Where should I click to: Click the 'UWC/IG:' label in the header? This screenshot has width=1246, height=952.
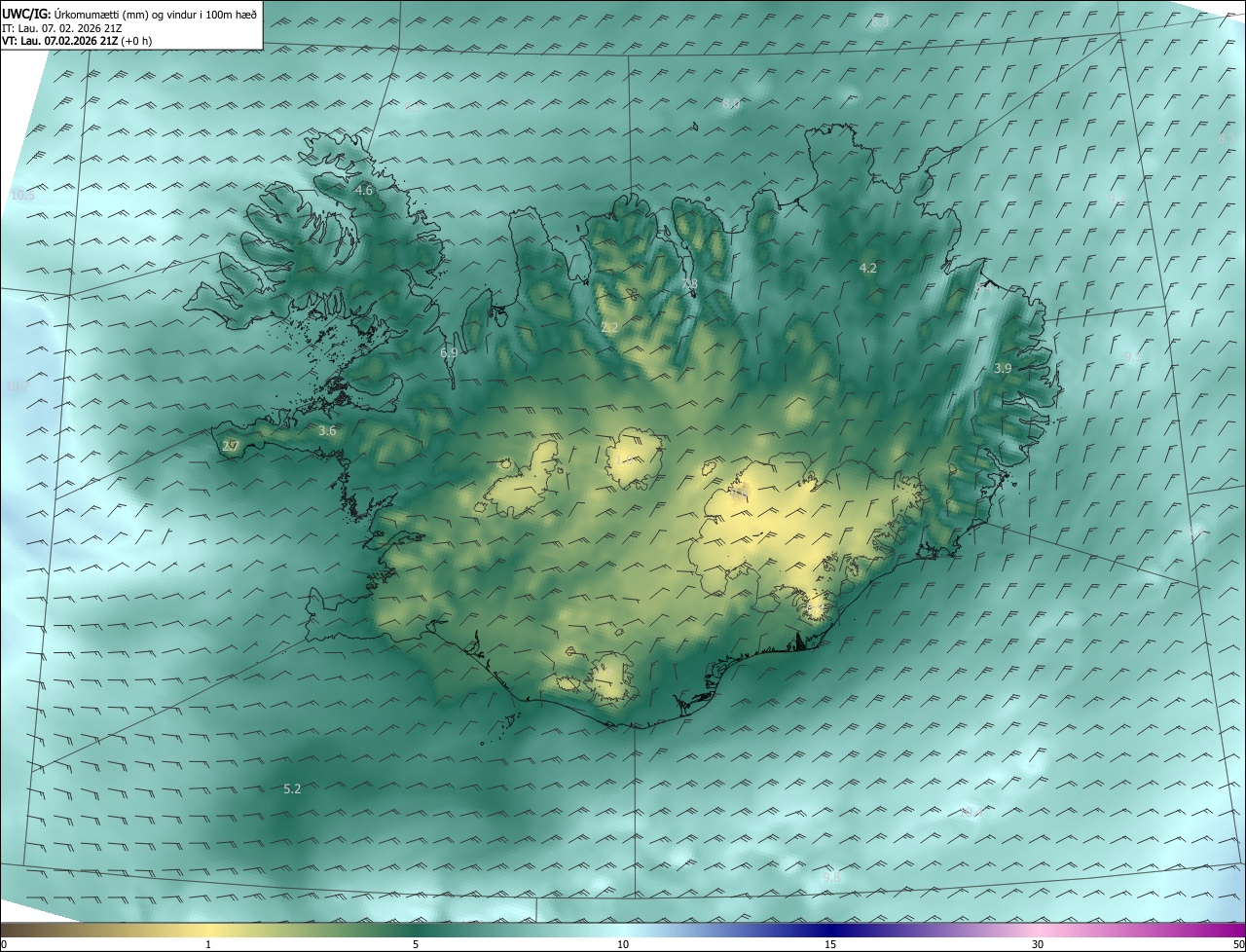click(x=26, y=14)
